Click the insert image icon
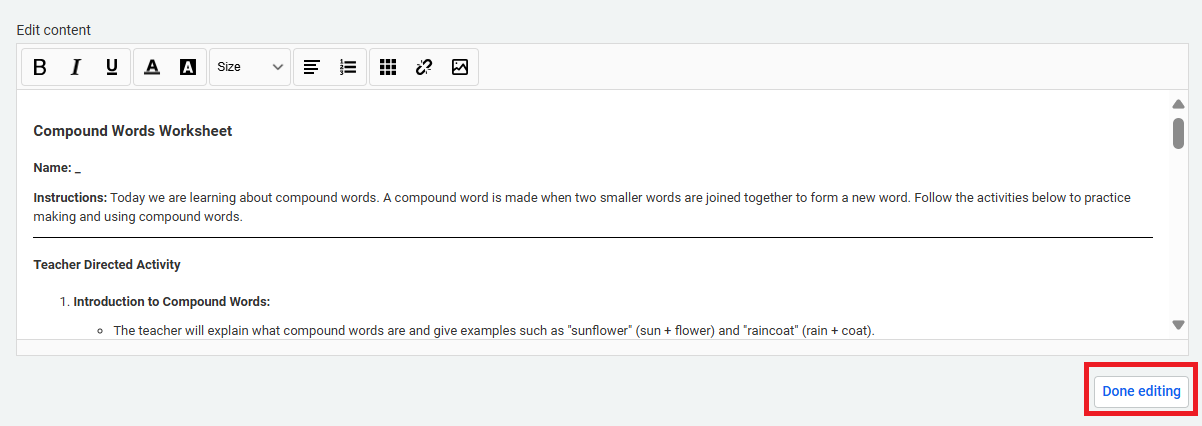Viewport: 1202px width, 426px height. coord(460,67)
